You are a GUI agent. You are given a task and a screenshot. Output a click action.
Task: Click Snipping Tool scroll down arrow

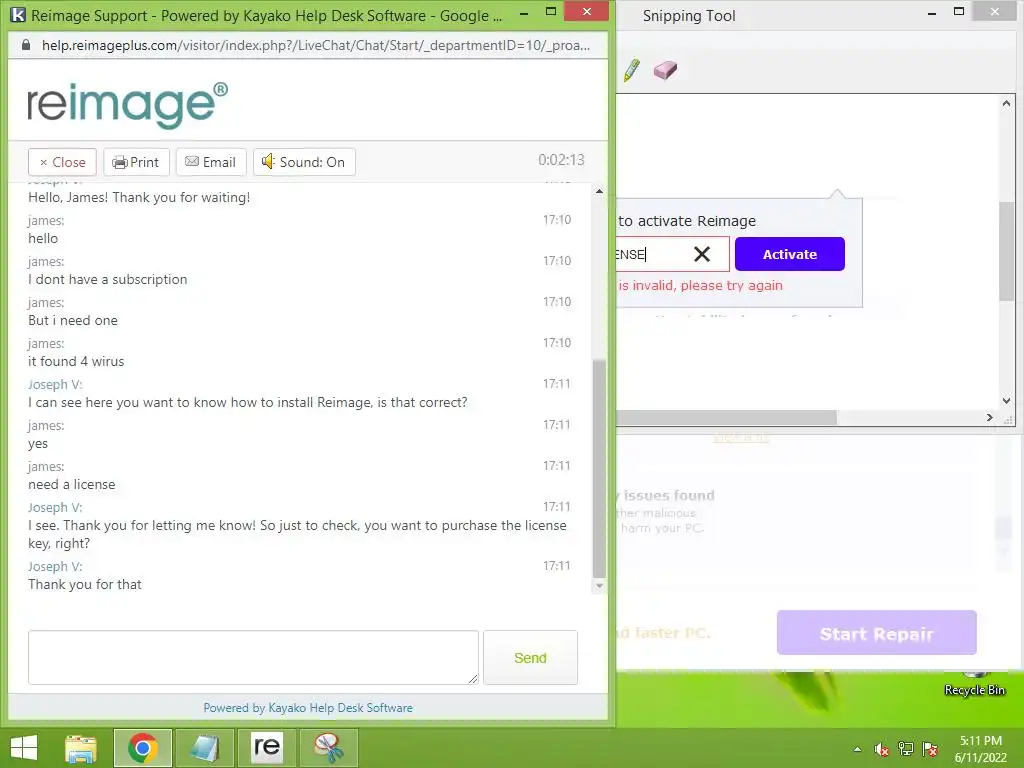click(1006, 401)
